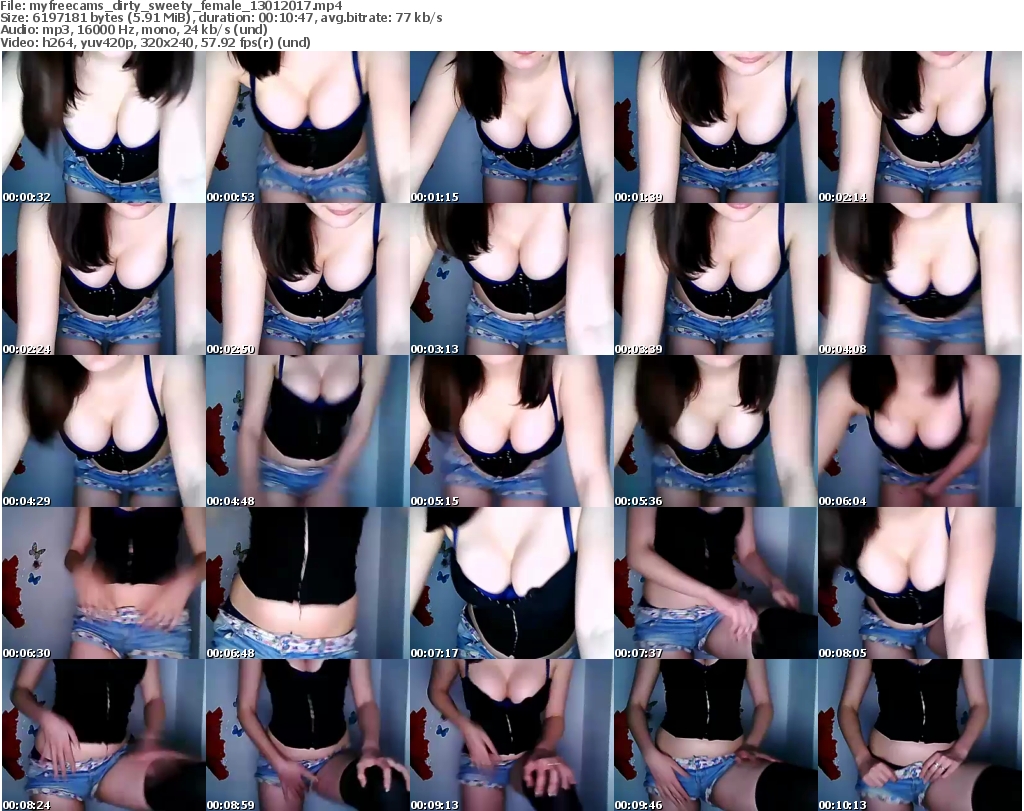Click the thumbnail marked 00:01:15
The image size is (1024, 811).
pos(511,127)
